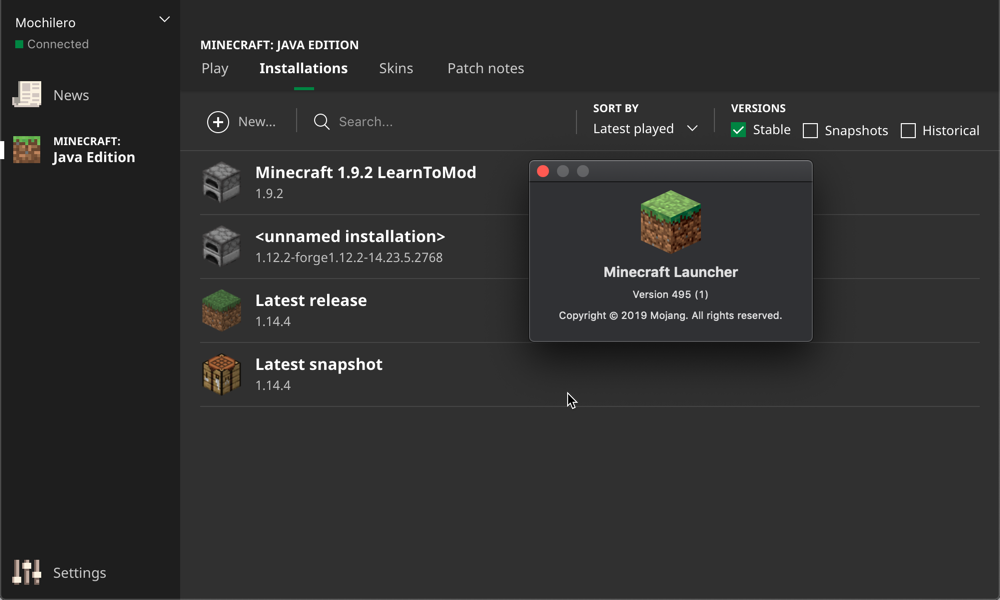
Task: Click the search magnifier icon
Action: pyautogui.click(x=322, y=122)
